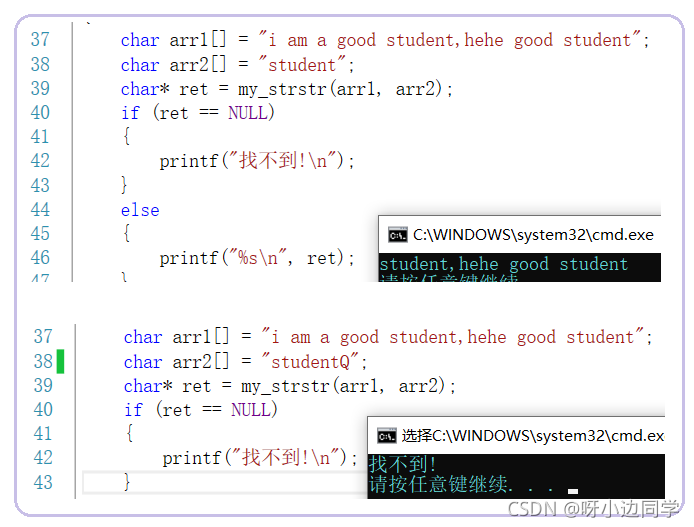Click upper line 38 declaring arr2 "student"
Screen dimensions: 694x527
(237, 65)
